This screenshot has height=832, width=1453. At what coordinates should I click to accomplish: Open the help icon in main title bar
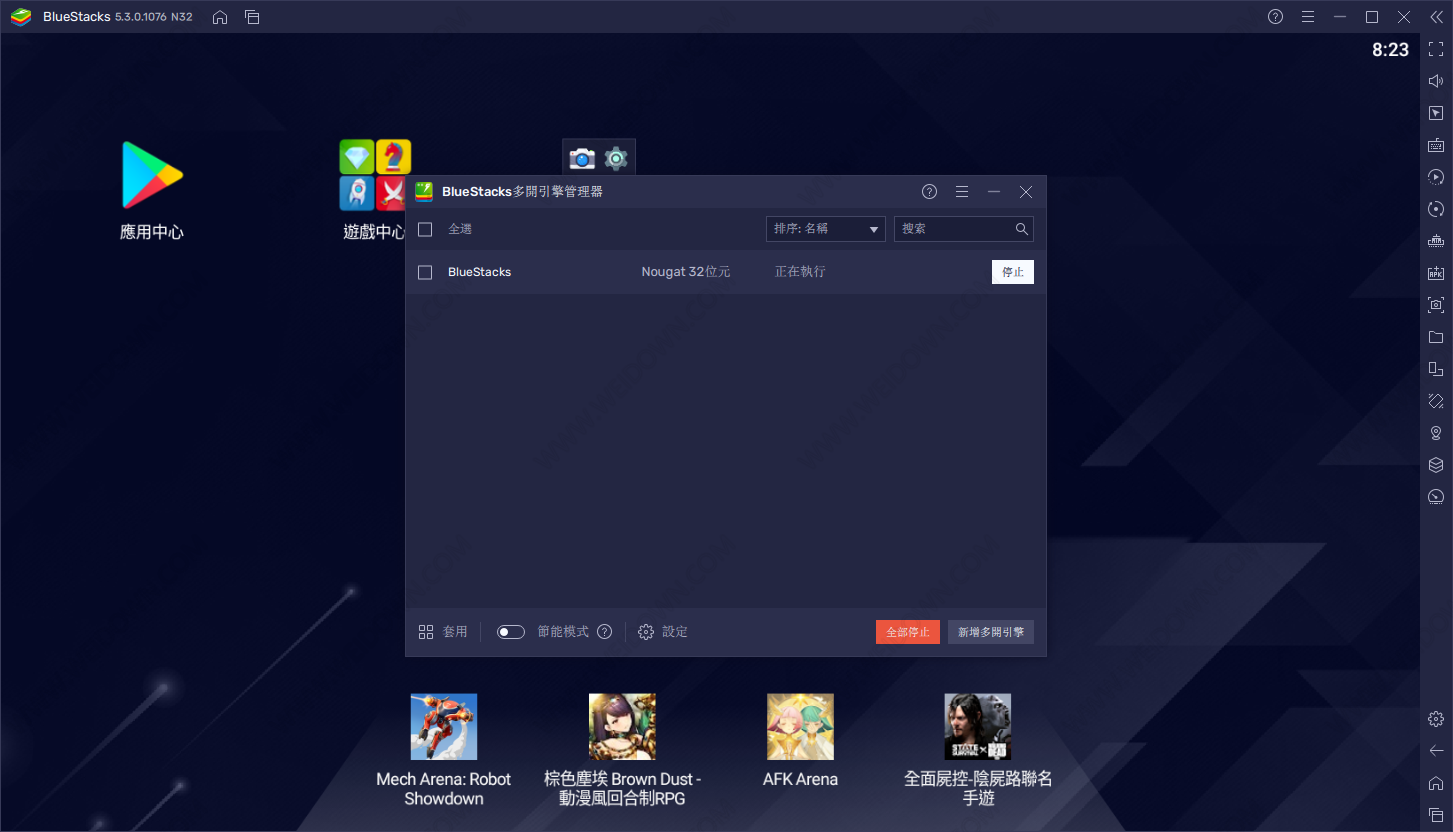coord(1275,17)
